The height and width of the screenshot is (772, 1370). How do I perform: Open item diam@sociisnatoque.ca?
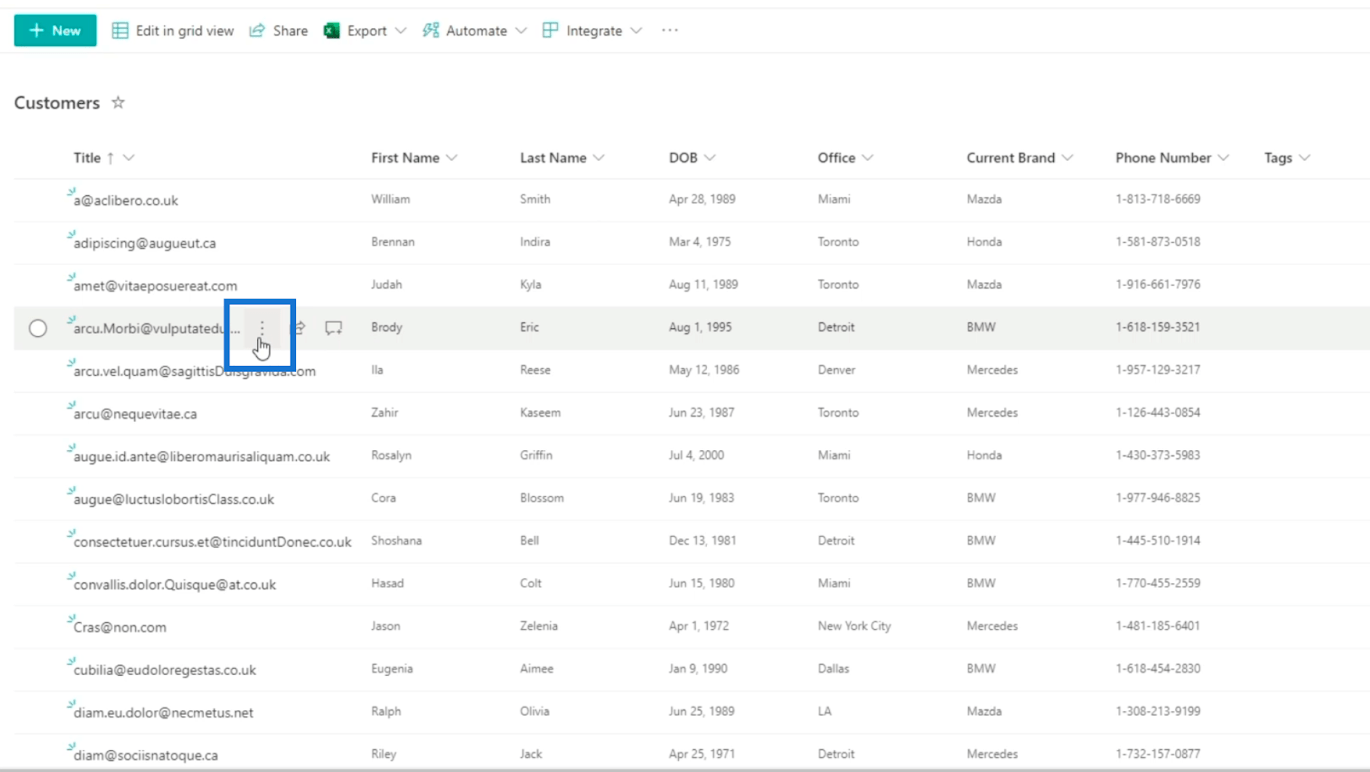[146, 756]
